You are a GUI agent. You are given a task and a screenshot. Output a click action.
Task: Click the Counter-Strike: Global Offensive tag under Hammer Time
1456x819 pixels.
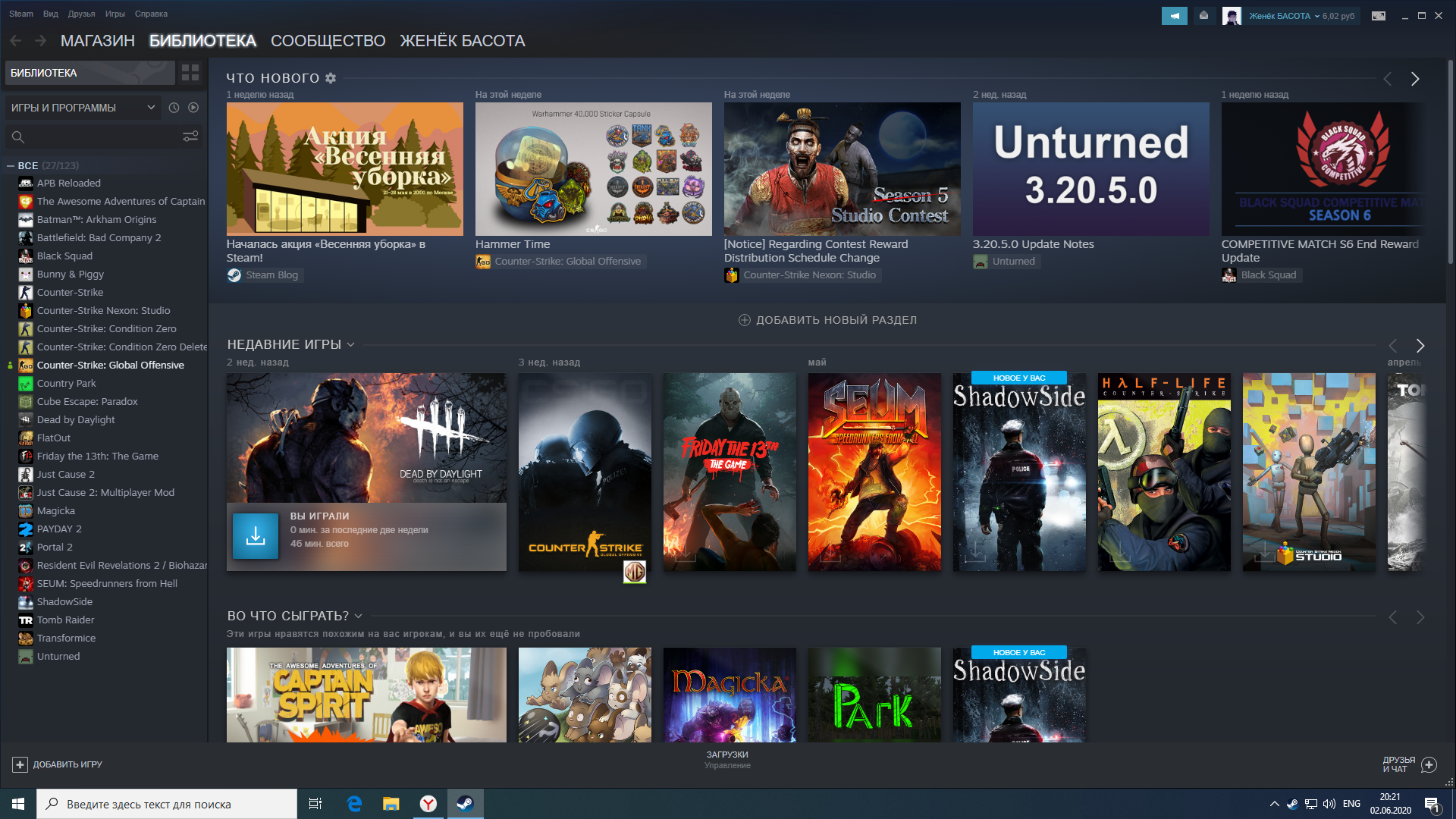(x=560, y=262)
